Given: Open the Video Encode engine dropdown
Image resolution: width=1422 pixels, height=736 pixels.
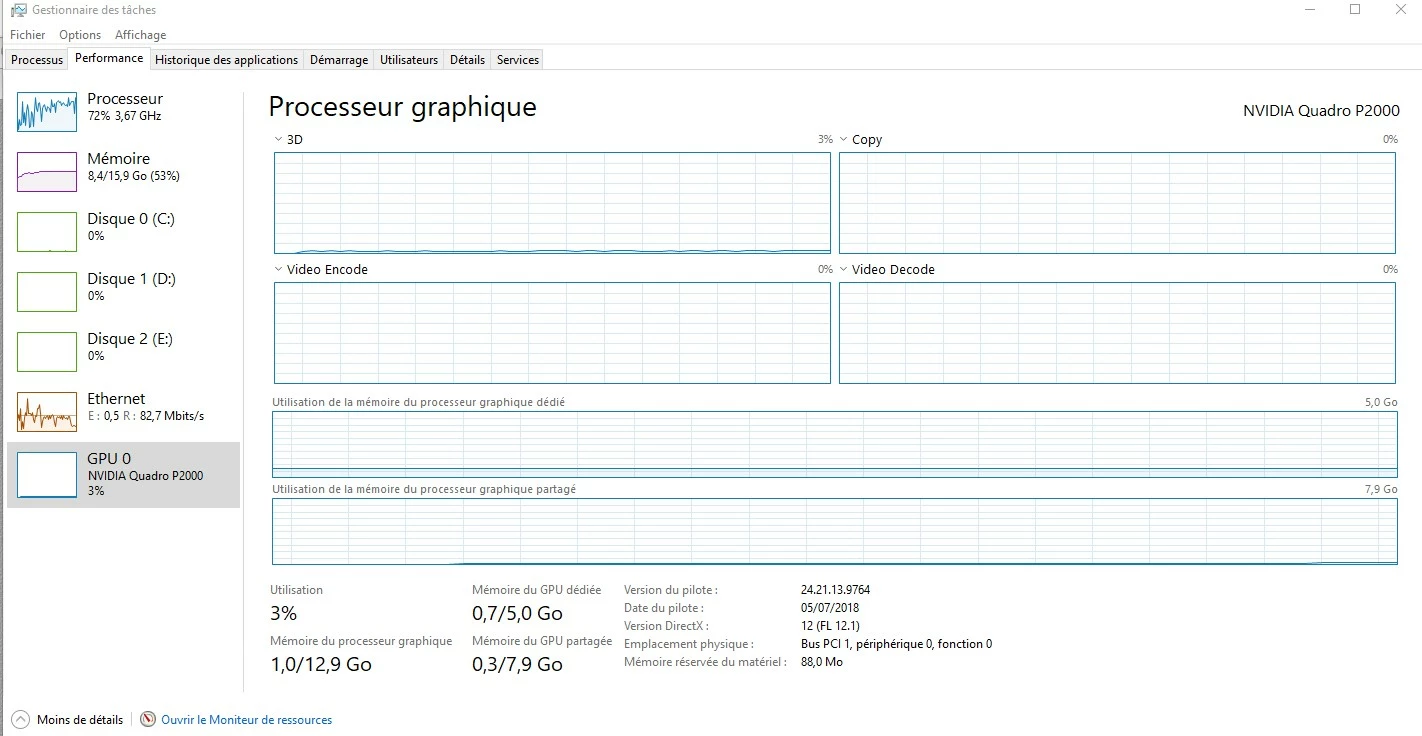Looking at the screenshot, I should pos(278,270).
